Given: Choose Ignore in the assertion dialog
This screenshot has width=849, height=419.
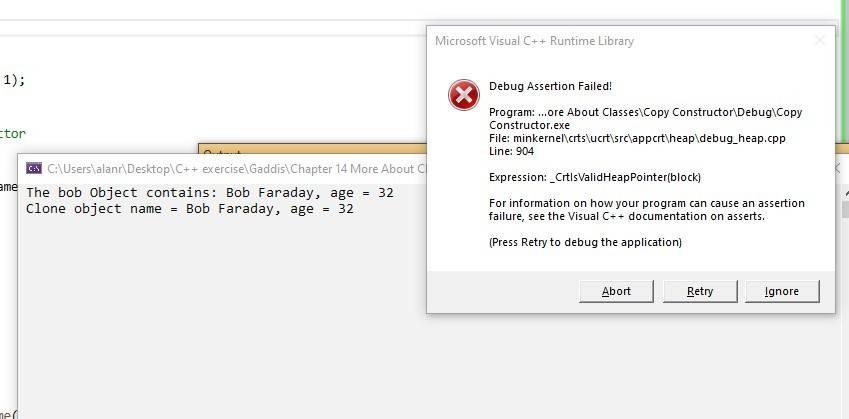Looking at the screenshot, I should [x=782, y=291].
